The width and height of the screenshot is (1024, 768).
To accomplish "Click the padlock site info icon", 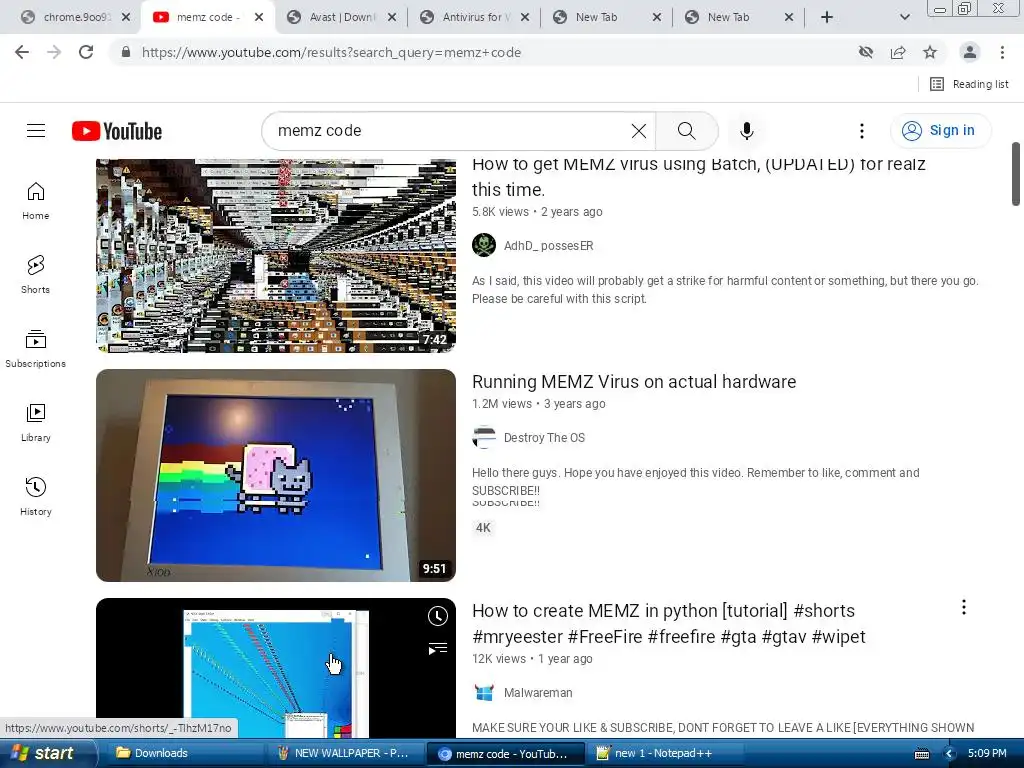I will [126, 52].
